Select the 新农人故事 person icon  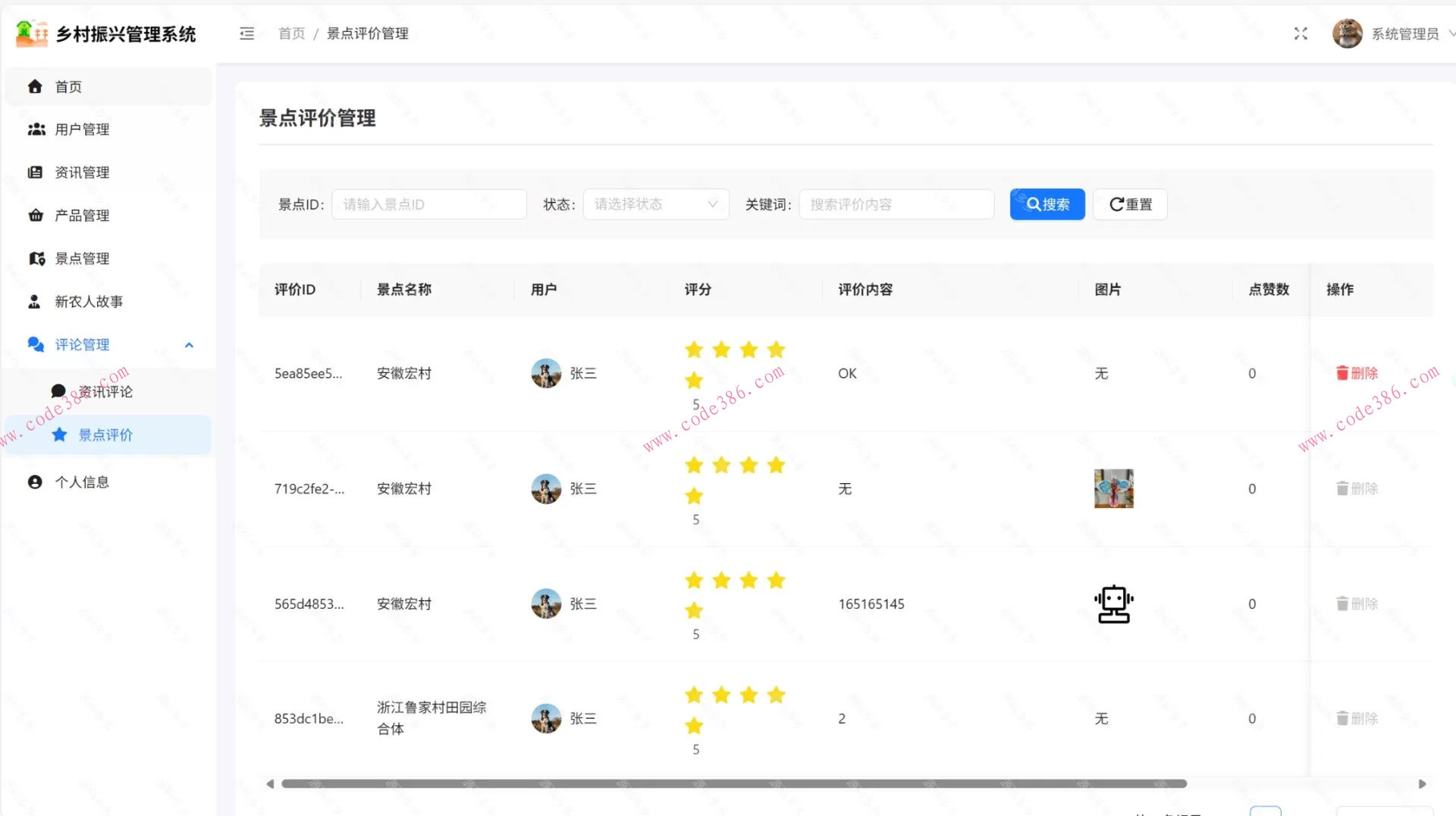34,301
